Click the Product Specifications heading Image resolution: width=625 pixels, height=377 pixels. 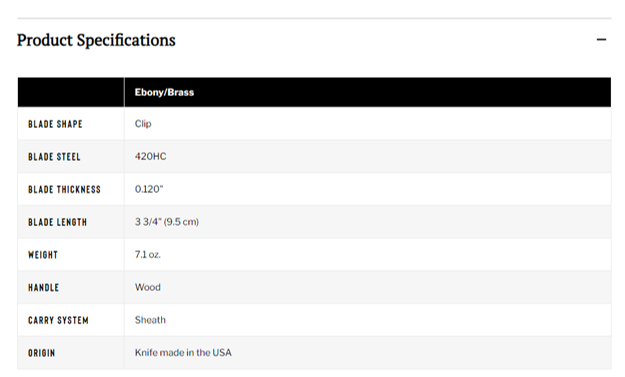[x=96, y=40]
